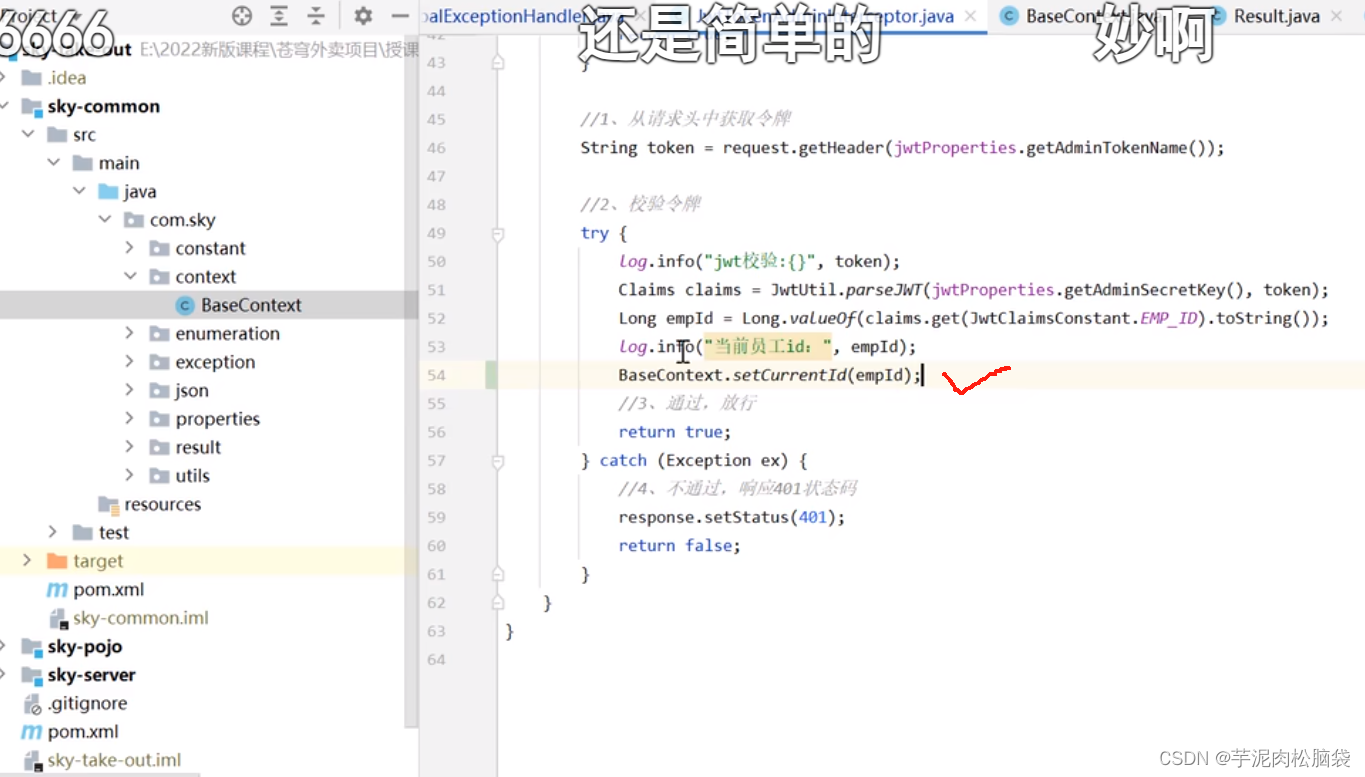Click "return true;" statement
This screenshot has height=777, width=1365.
(x=675, y=432)
